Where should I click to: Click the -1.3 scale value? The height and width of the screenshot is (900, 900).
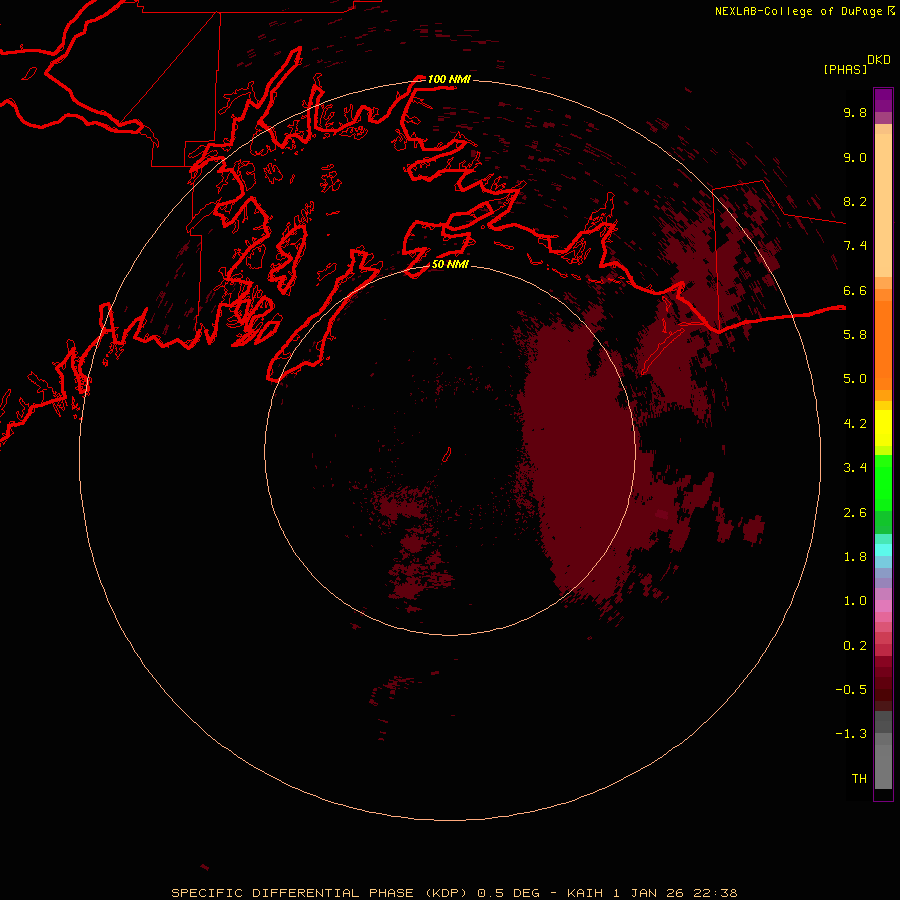[851, 734]
